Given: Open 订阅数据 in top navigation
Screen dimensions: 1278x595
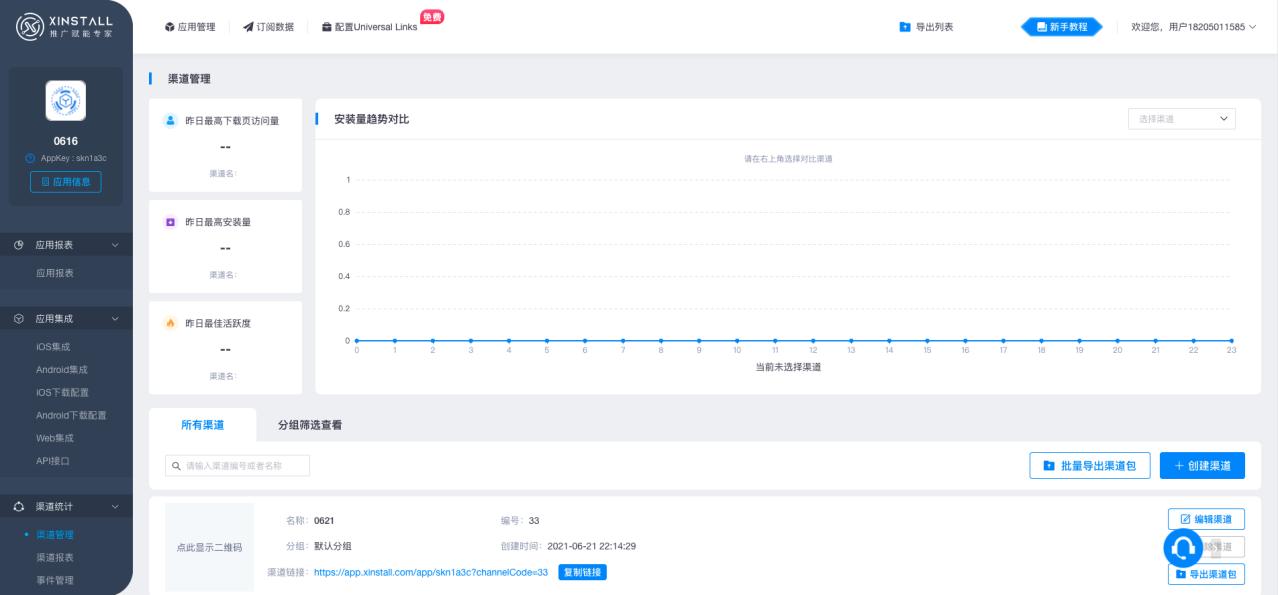Looking at the screenshot, I should (x=268, y=27).
